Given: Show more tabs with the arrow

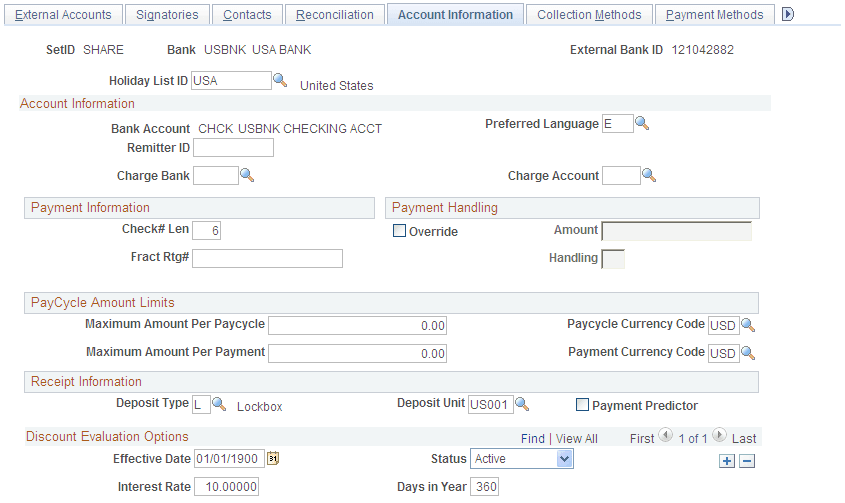Looking at the screenshot, I should 787,14.
